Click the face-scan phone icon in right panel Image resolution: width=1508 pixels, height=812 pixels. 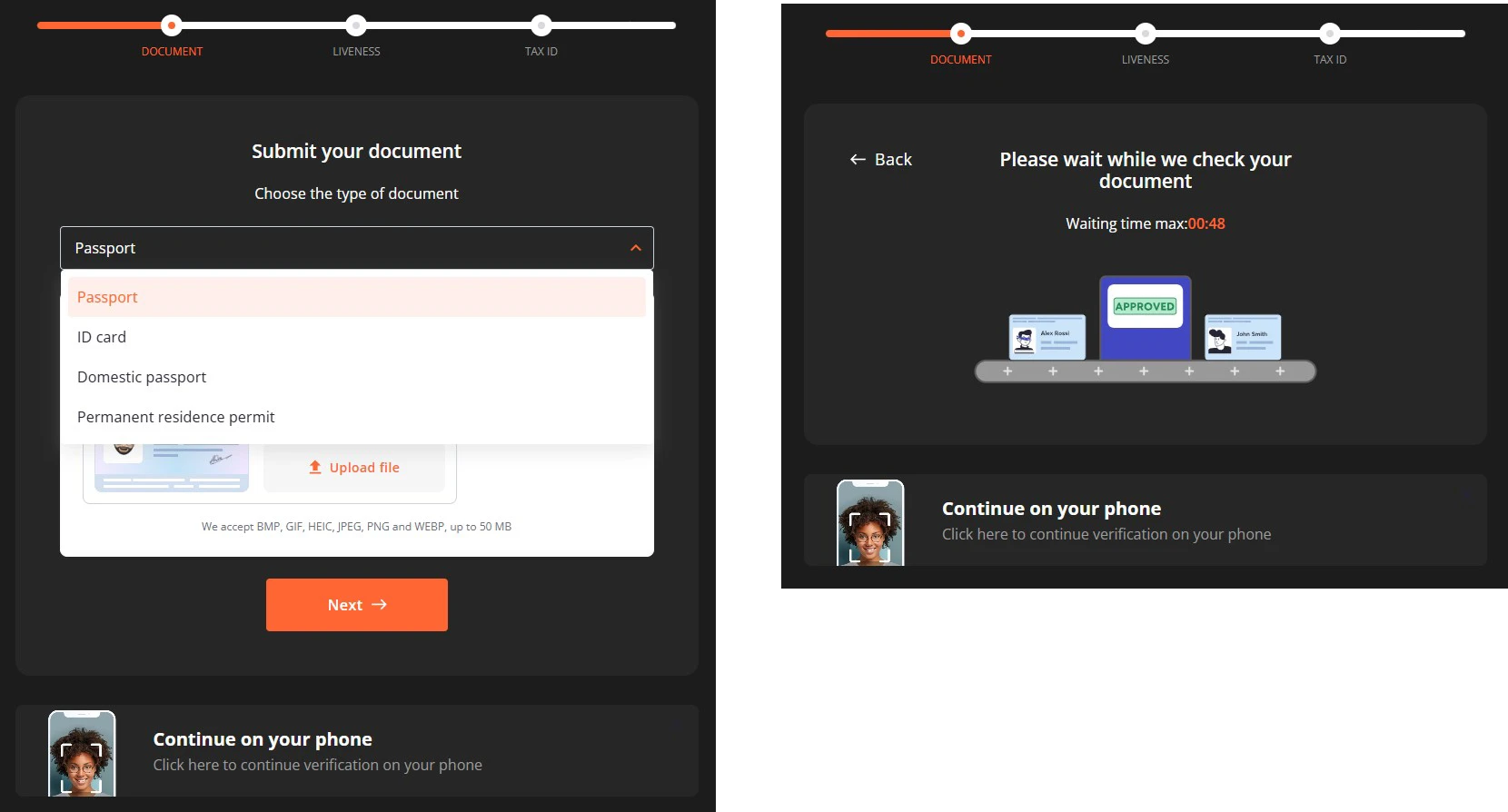tap(870, 522)
